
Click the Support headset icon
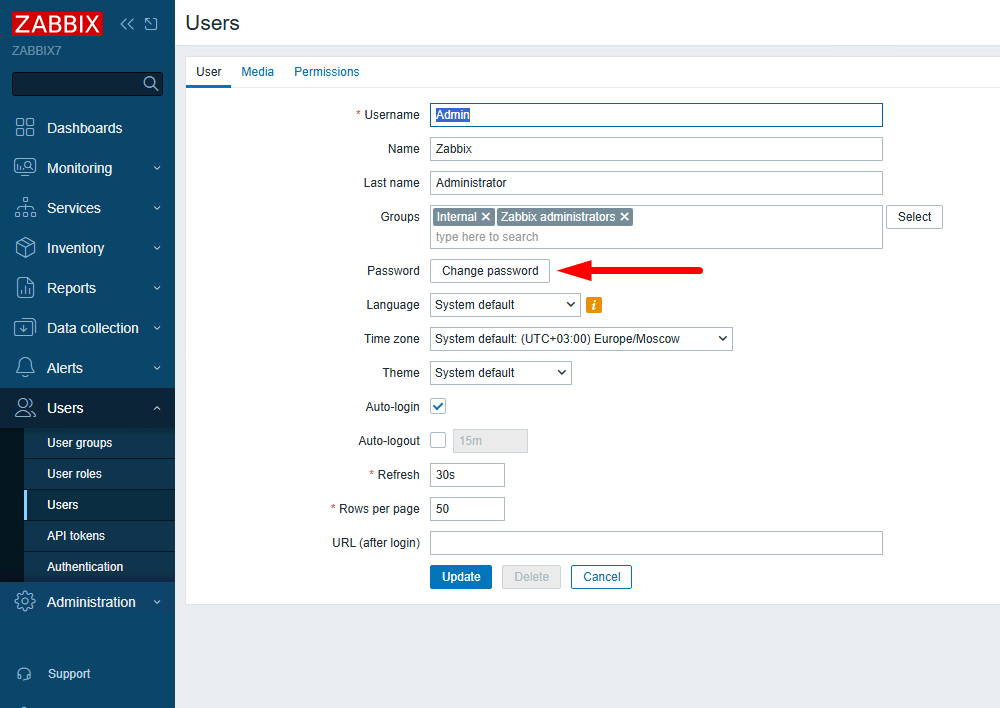24,674
